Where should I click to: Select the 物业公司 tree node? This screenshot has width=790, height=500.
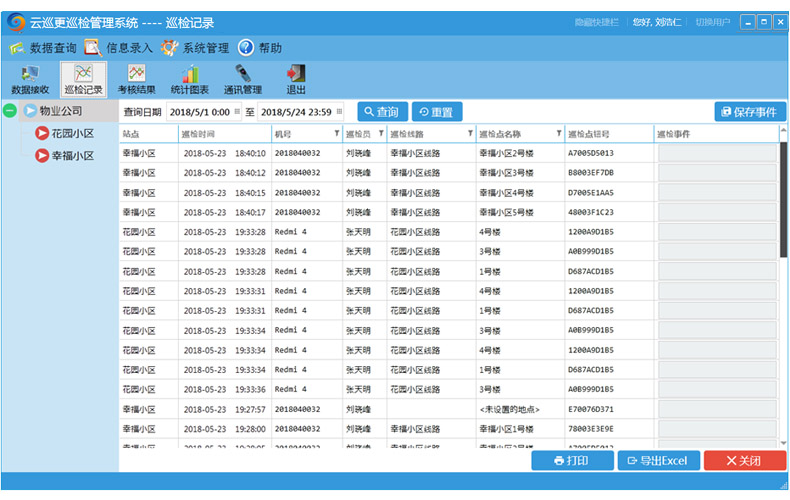point(61,111)
